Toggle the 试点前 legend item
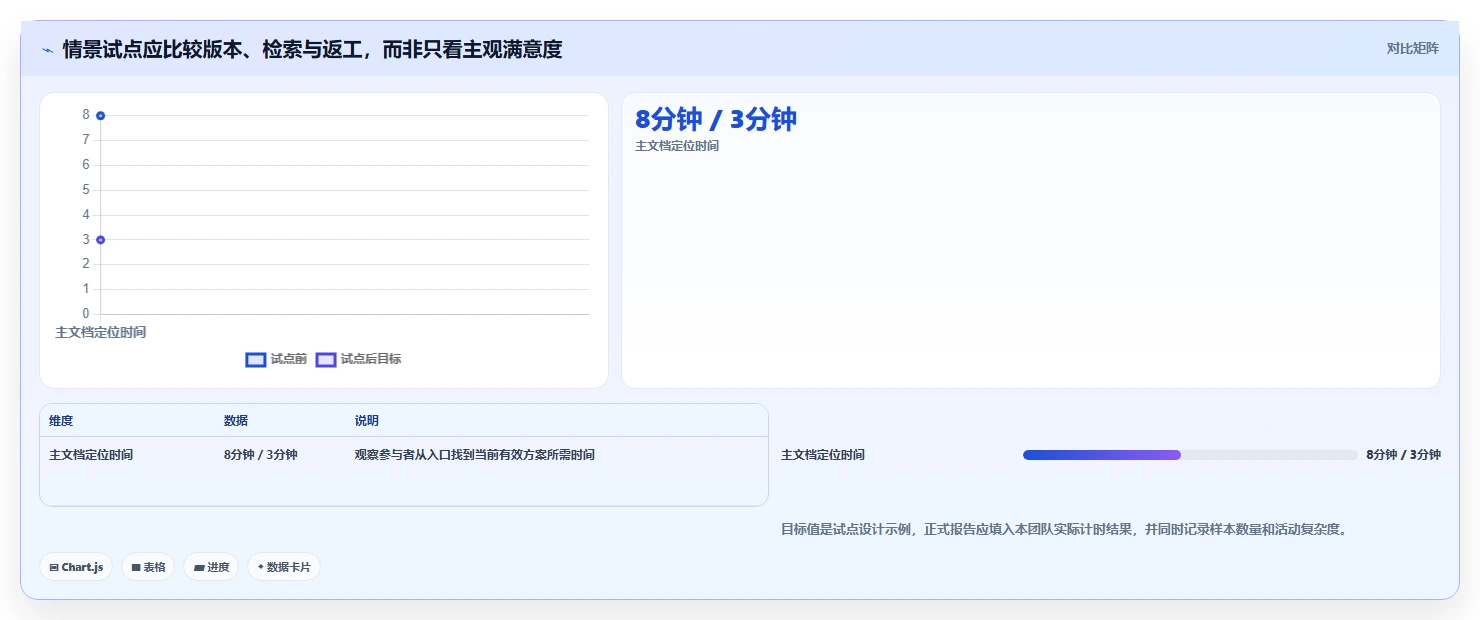 (276, 359)
